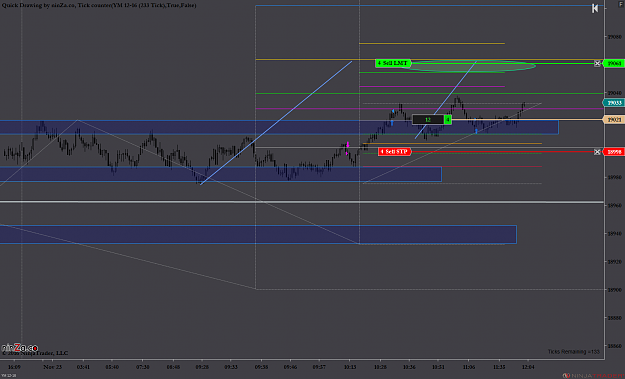This screenshot has height=379, width=625.
Task: Click the green limit price marker 19061
Action: click(614, 63)
